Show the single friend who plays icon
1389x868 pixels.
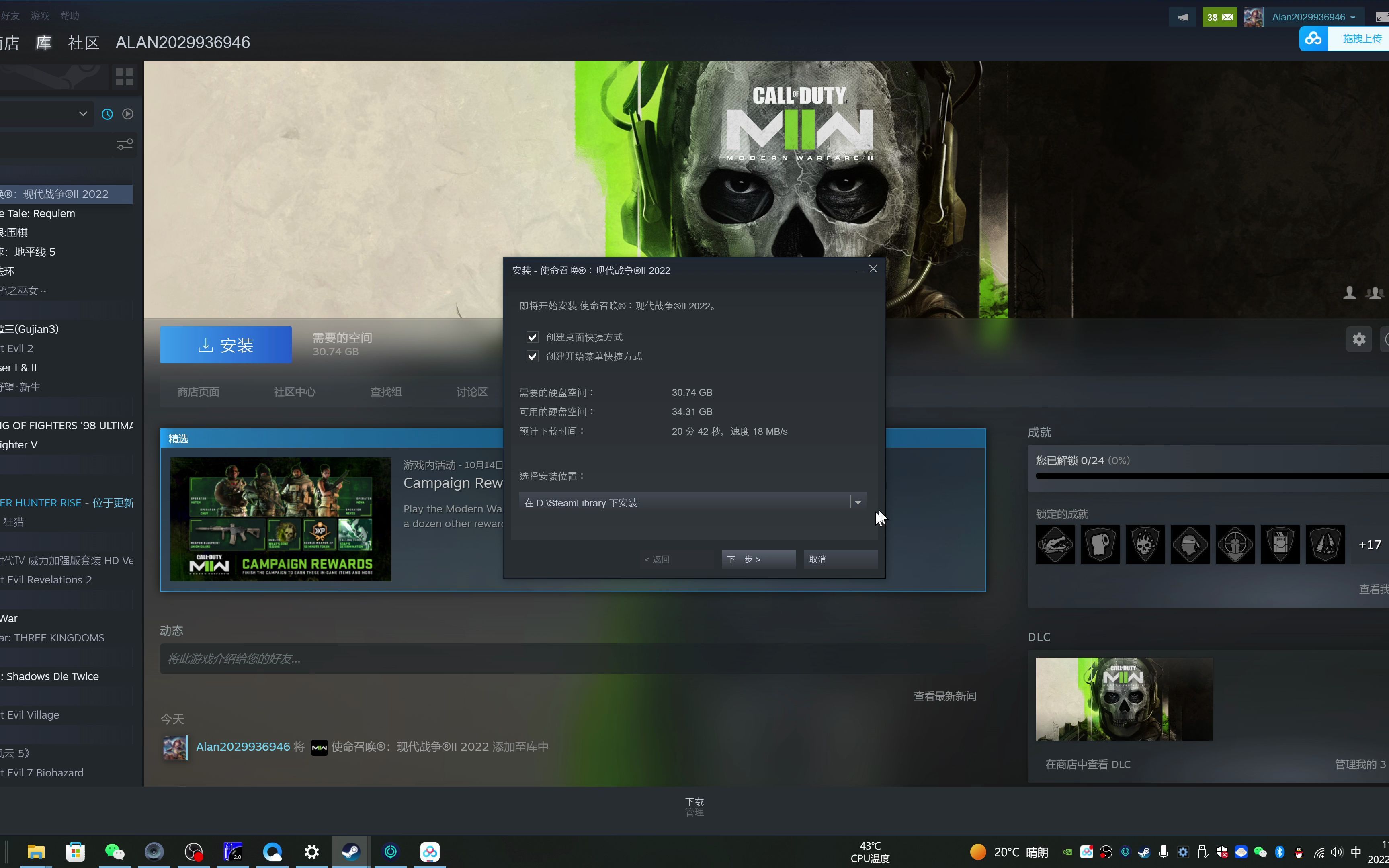1349,293
